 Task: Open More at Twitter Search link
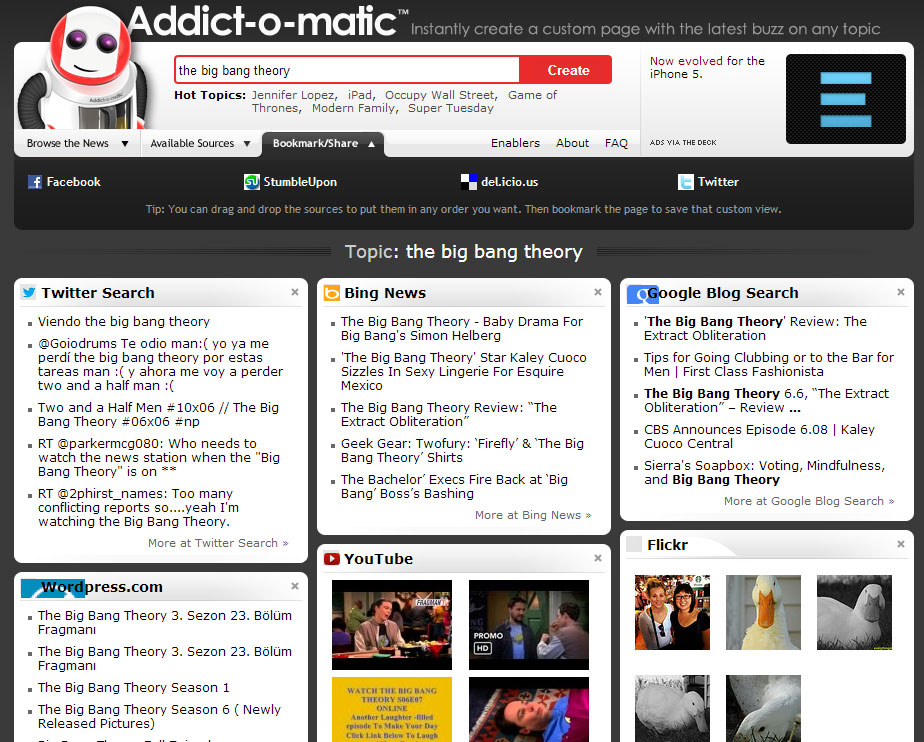point(217,543)
